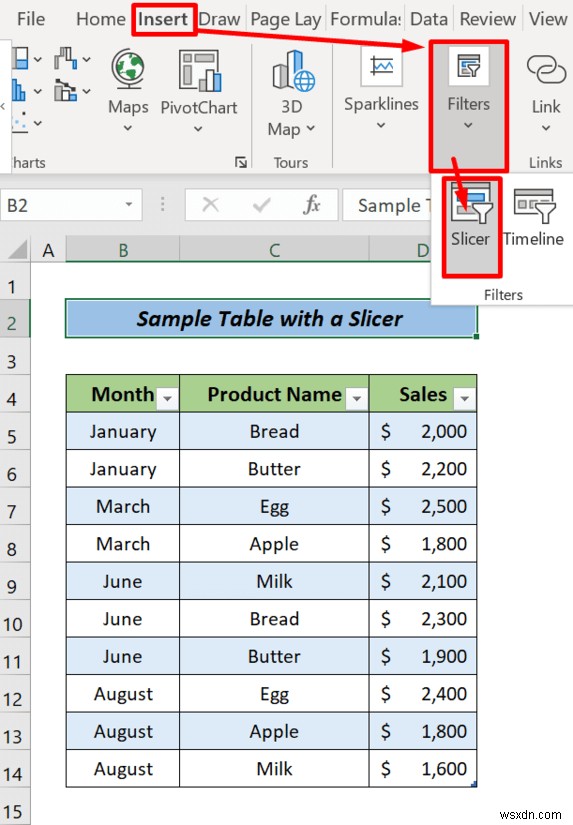The width and height of the screenshot is (573, 825).
Task: Launch the 3D Map tour icon
Action: point(293,71)
